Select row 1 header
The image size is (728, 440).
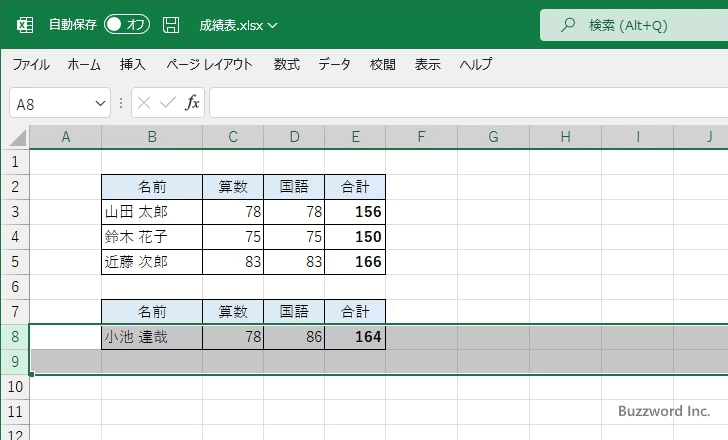15,162
